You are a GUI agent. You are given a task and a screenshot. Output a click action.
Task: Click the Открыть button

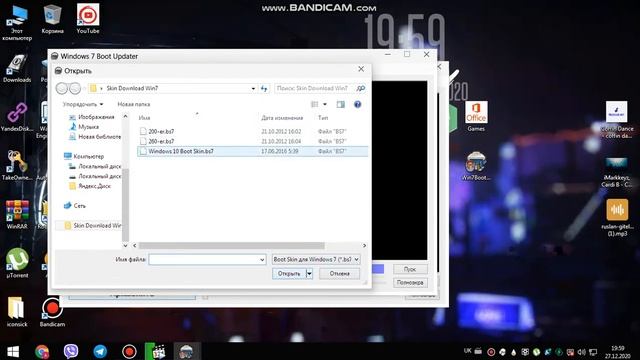pos(289,273)
